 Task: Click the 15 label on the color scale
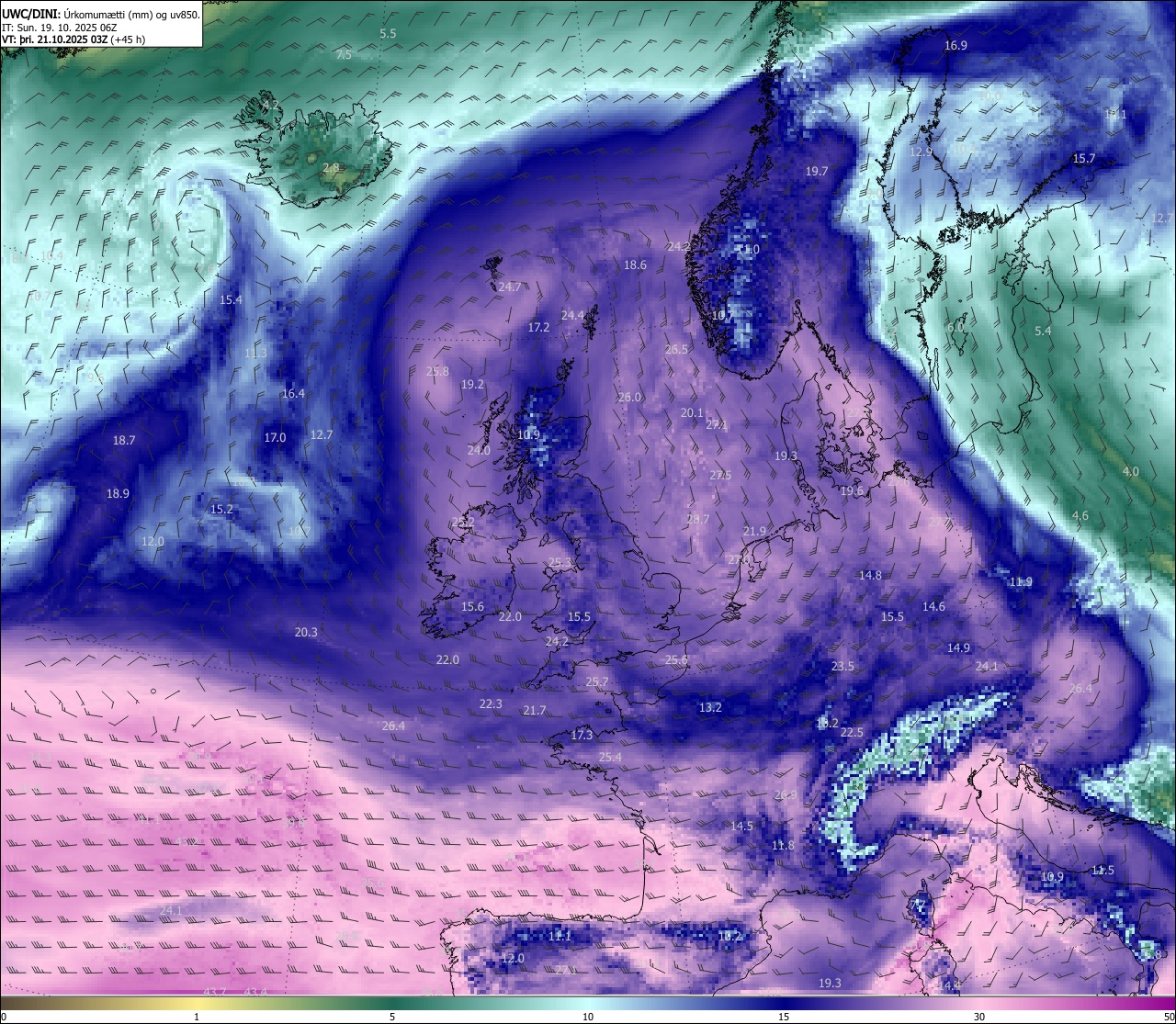[784, 1017]
